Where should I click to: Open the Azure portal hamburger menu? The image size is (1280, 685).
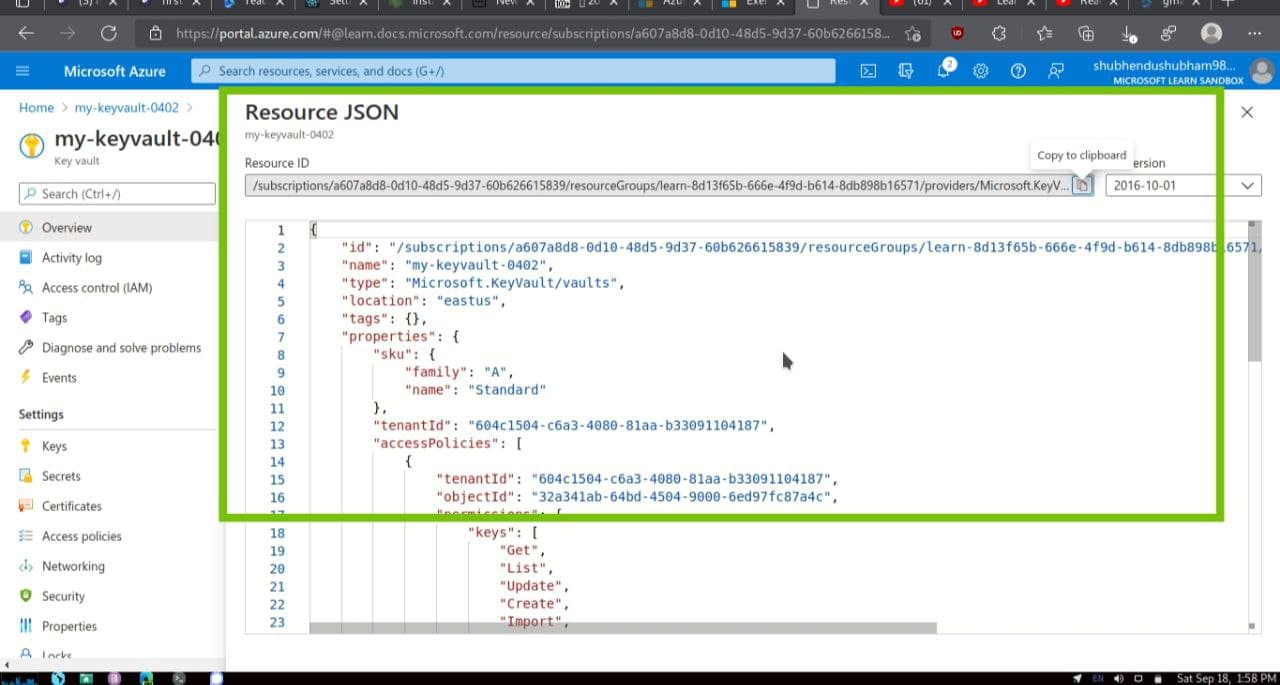coord(23,71)
